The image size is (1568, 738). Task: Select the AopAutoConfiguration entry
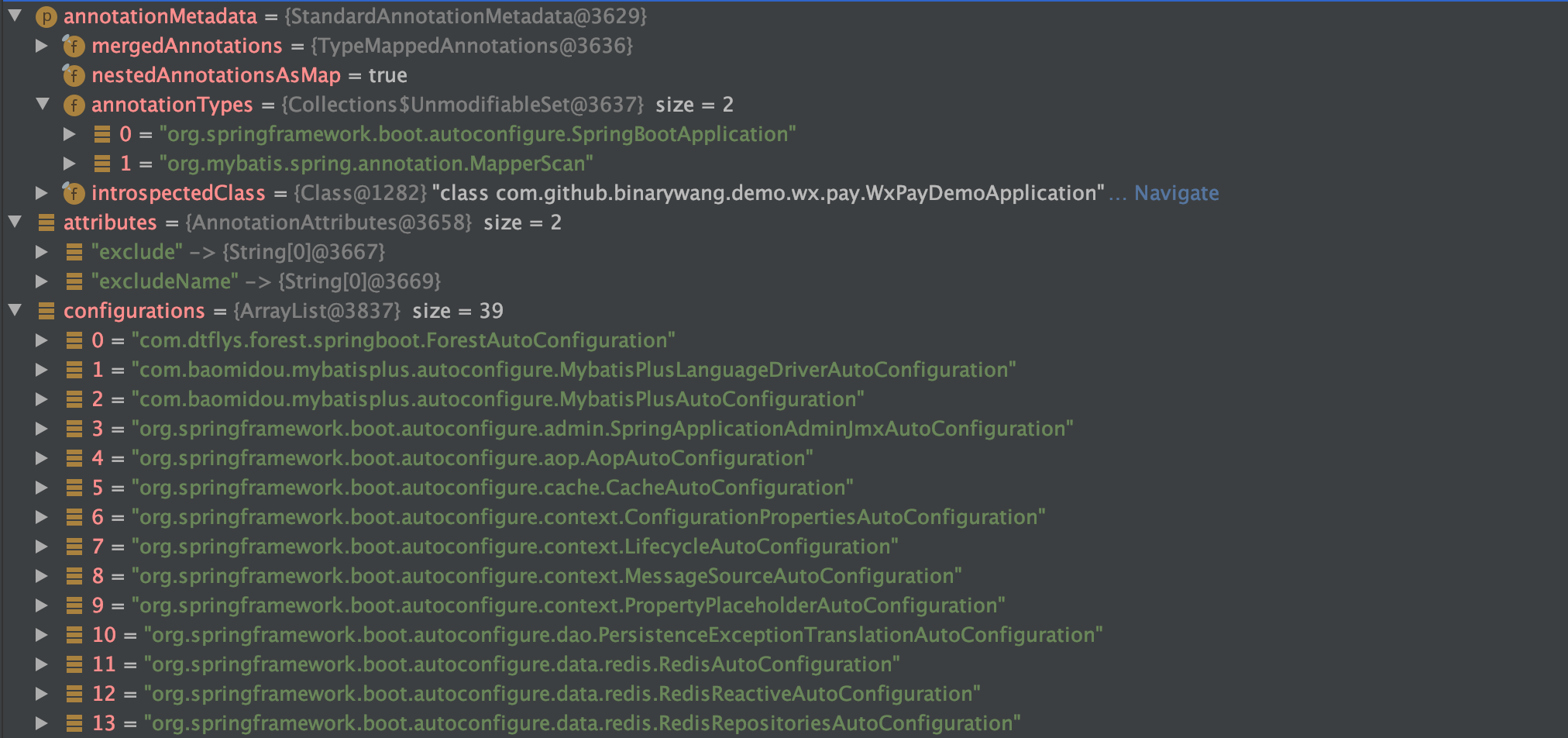coord(472,459)
